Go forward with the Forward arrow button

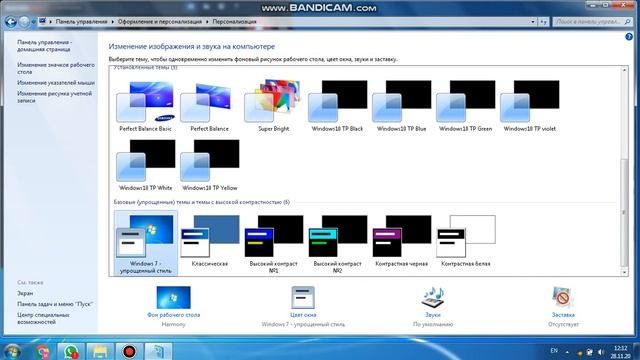[x=24, y=22]
